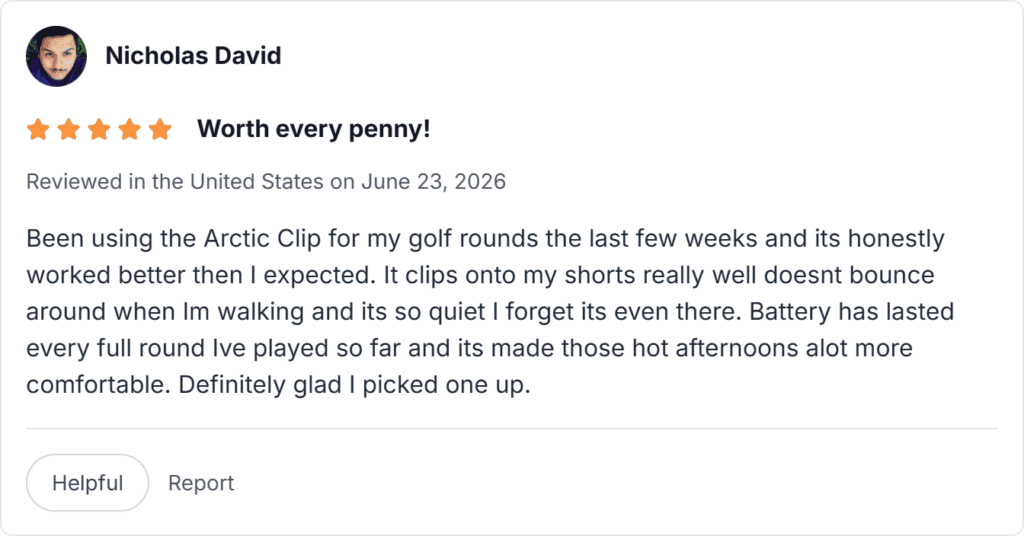Click the 'Definitely glad I picked one up' sentence
The width and height of the screenshot is (1024, 536).
354,385
